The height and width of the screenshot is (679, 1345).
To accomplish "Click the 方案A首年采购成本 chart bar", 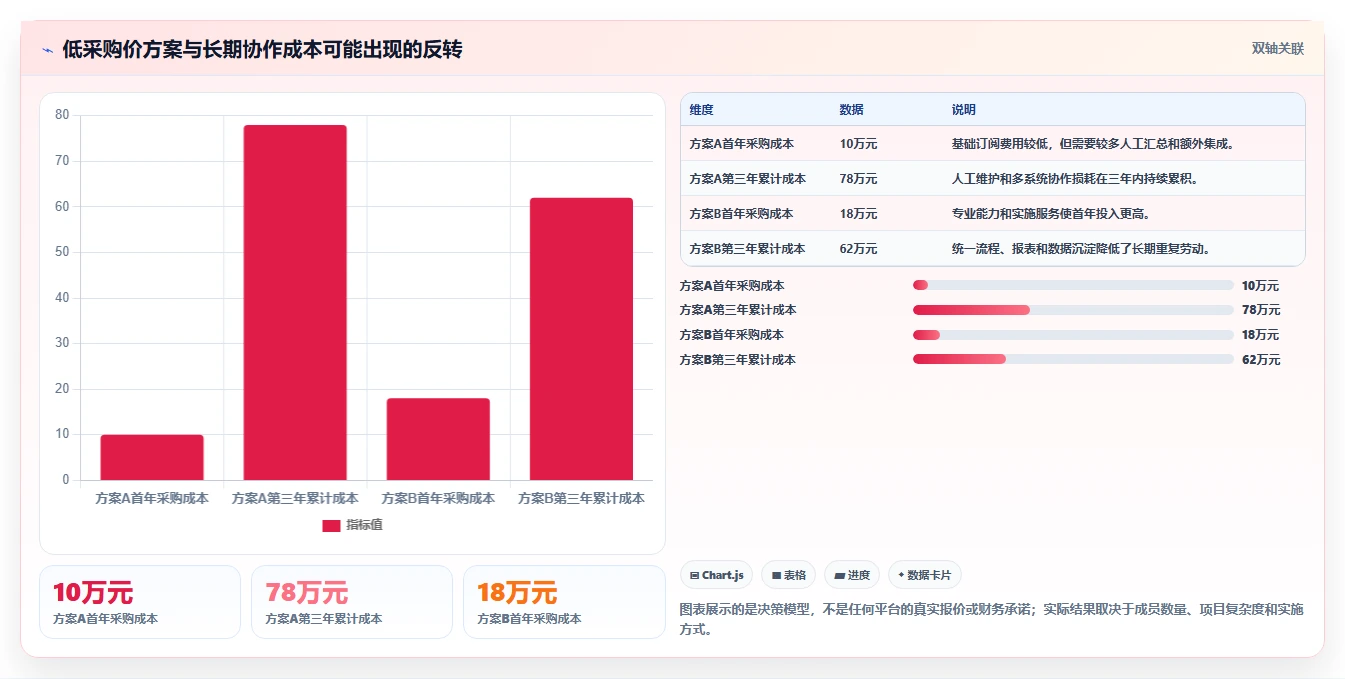I will [152, 457].
